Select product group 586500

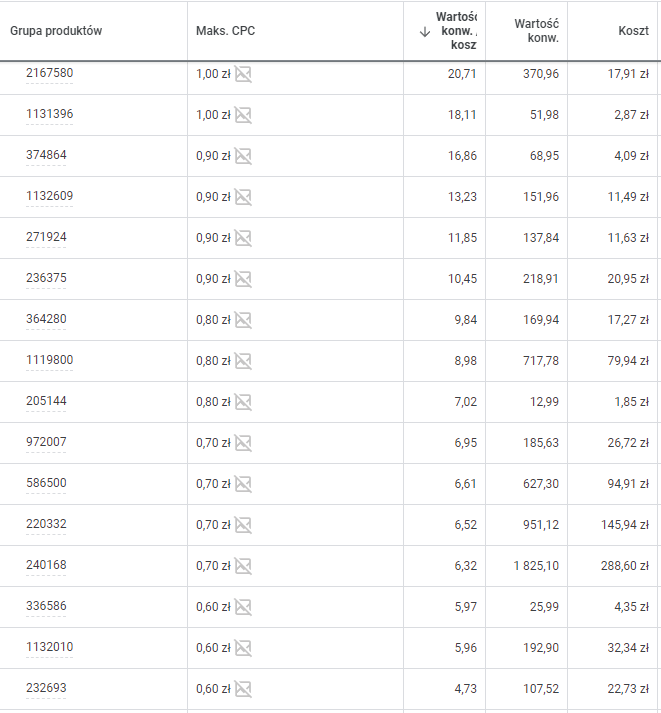click(x=46, y=483)
